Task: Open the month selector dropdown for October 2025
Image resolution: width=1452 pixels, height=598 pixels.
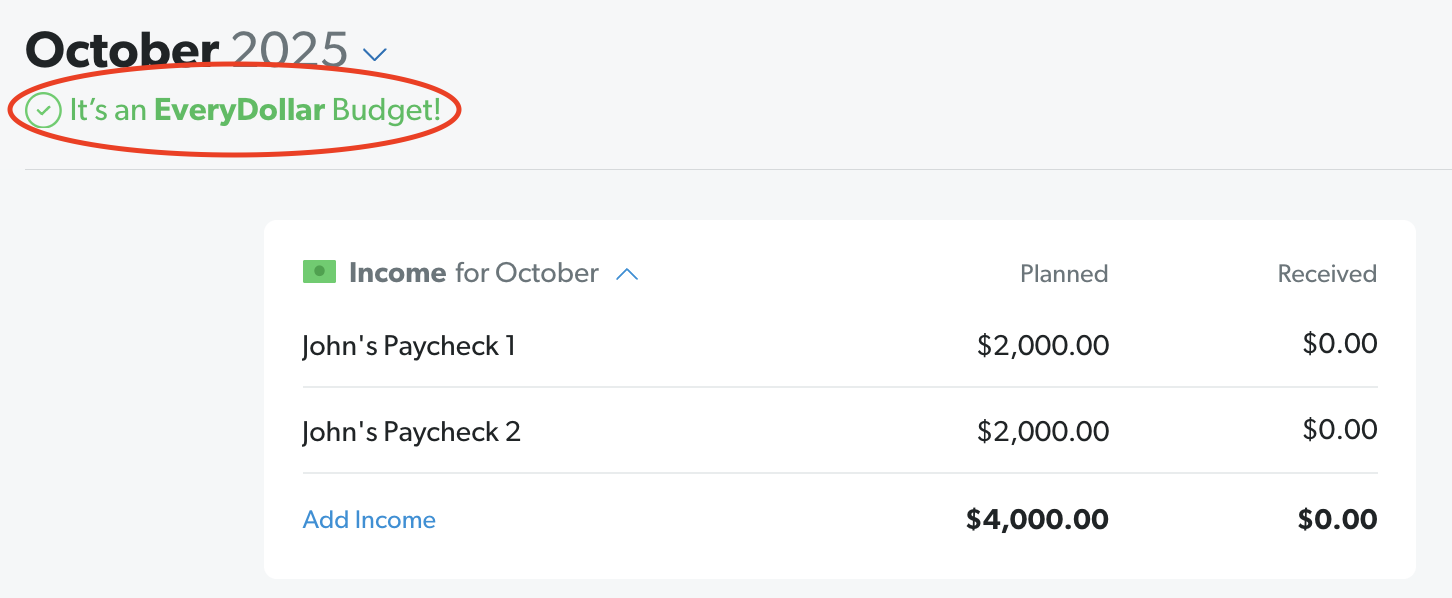Action: coord(374,55)
